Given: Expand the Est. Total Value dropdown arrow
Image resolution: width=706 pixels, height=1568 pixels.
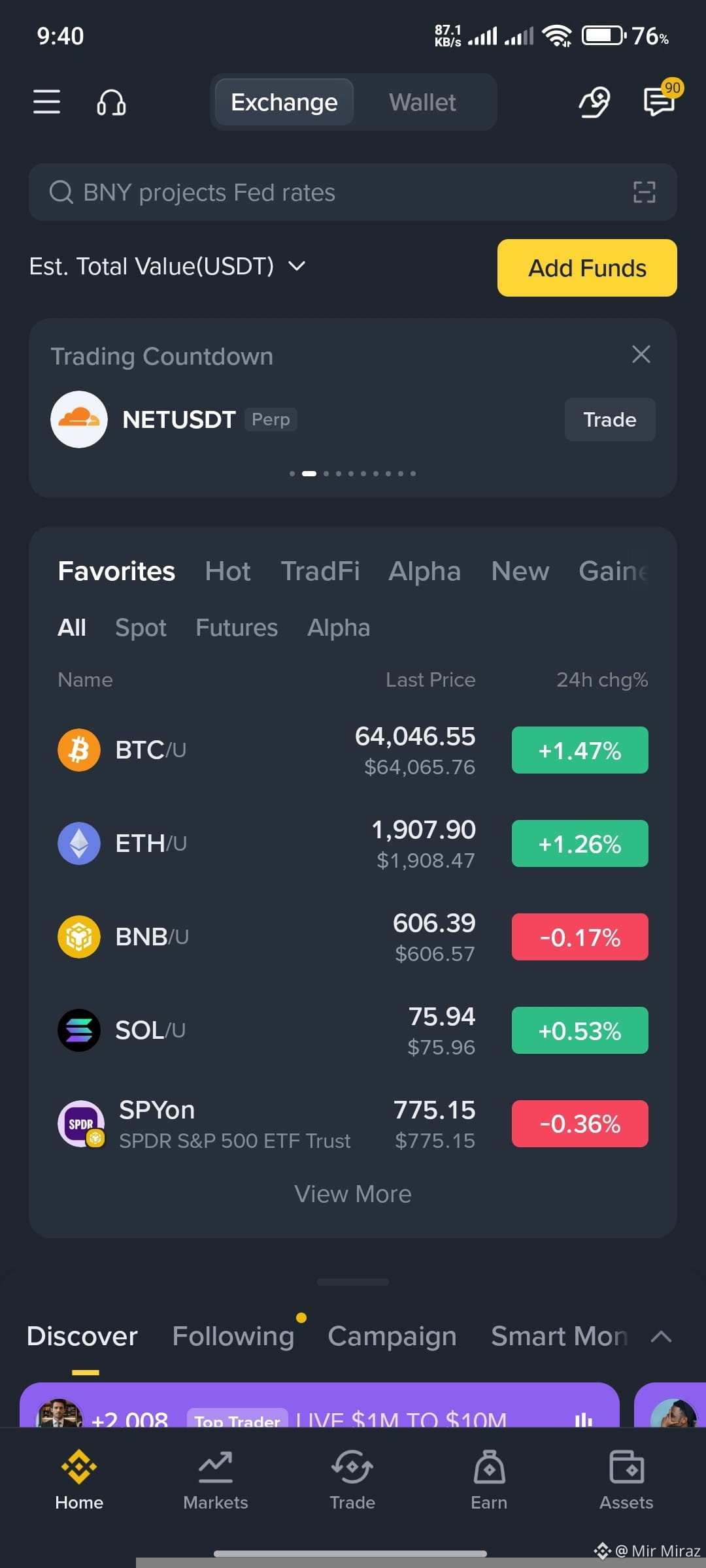Looking at the screenshot, I should [297, 266].
